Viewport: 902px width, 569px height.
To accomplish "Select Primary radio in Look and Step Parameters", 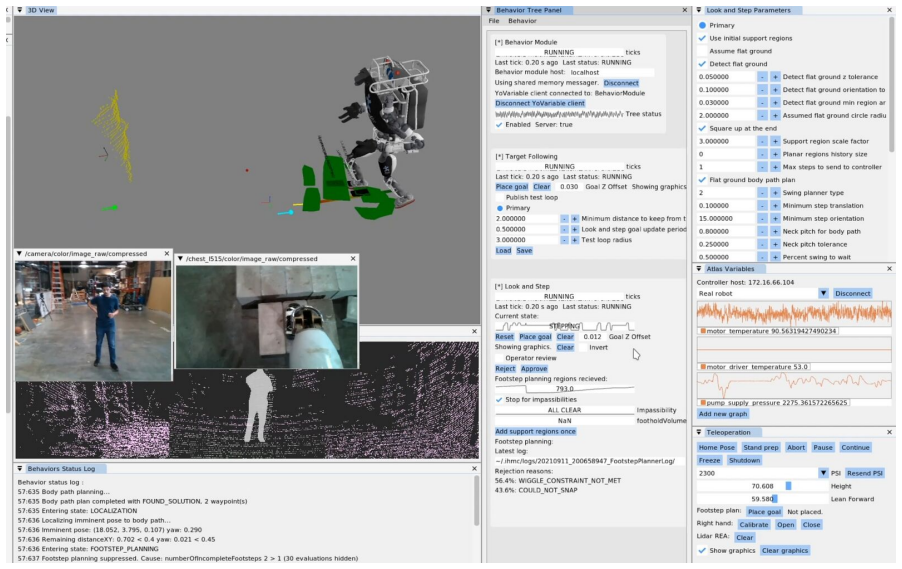I will [702, 25].
